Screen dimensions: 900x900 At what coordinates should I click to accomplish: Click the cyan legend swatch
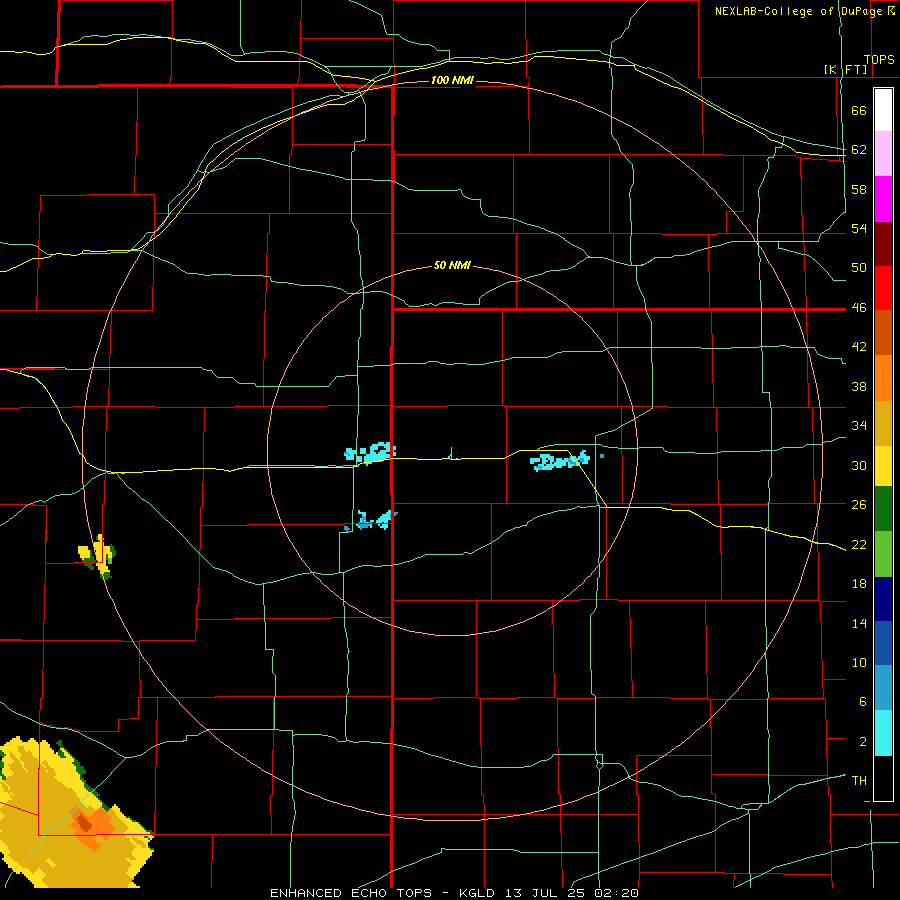click(x=883, y=733)
